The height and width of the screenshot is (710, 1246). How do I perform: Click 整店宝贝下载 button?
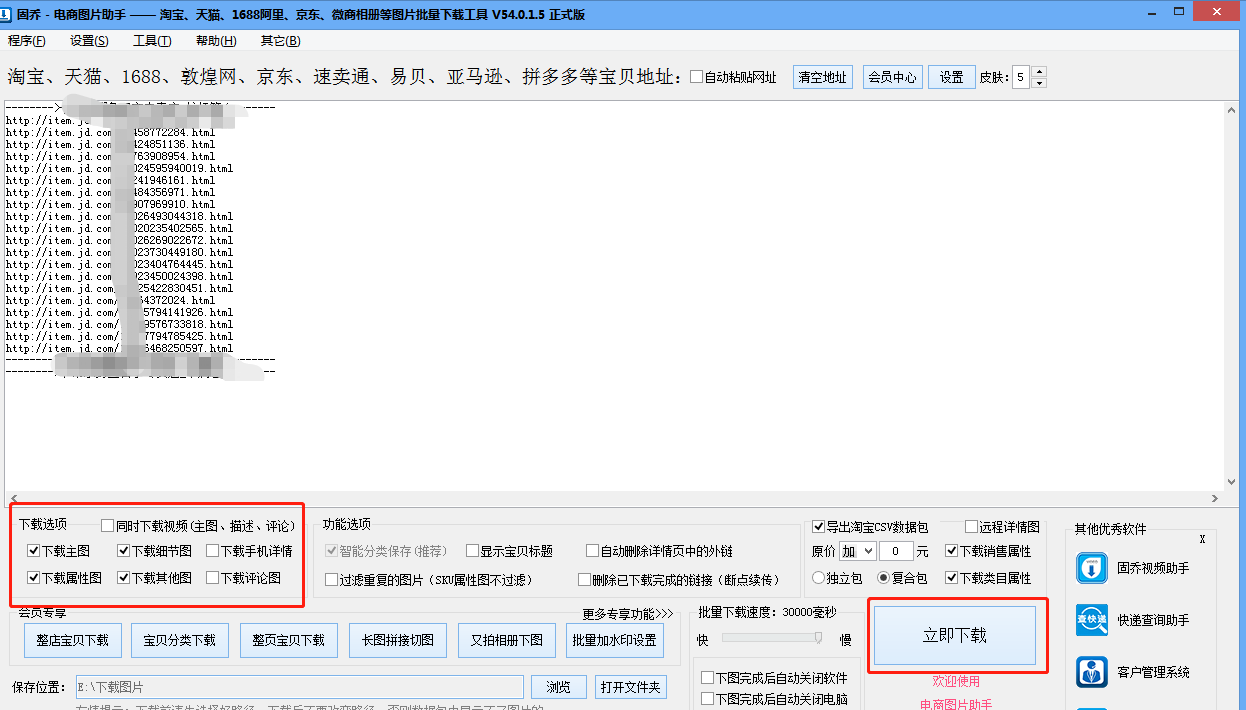pos(72,640)
